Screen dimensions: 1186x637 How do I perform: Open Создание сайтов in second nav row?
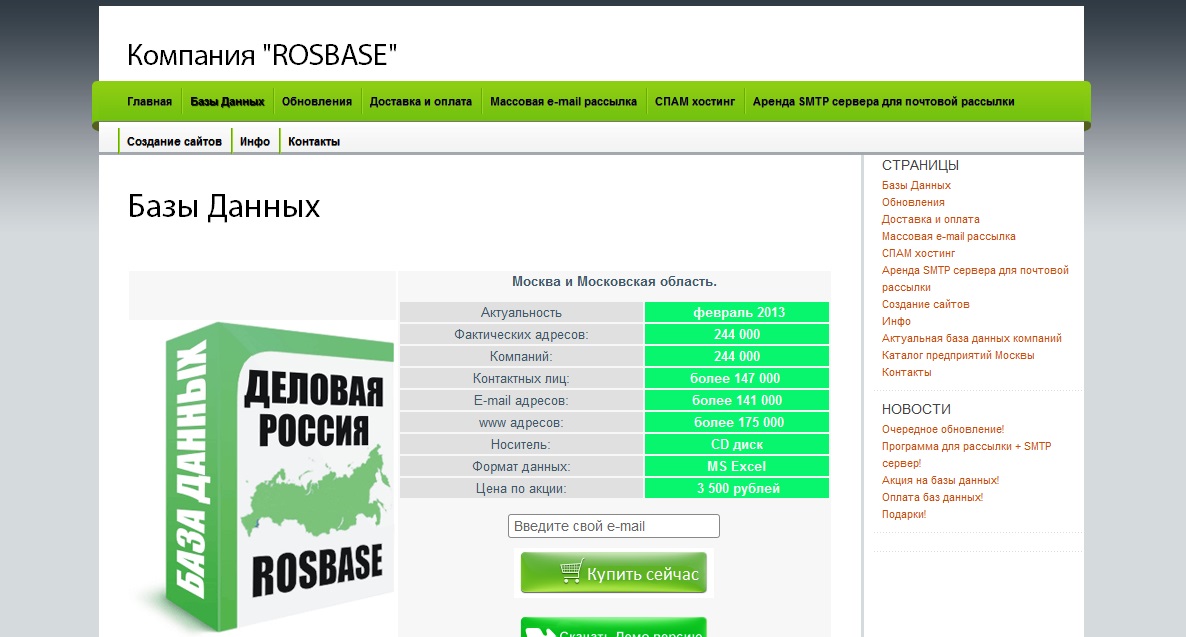pyautogui.click(x=174, y=141)
